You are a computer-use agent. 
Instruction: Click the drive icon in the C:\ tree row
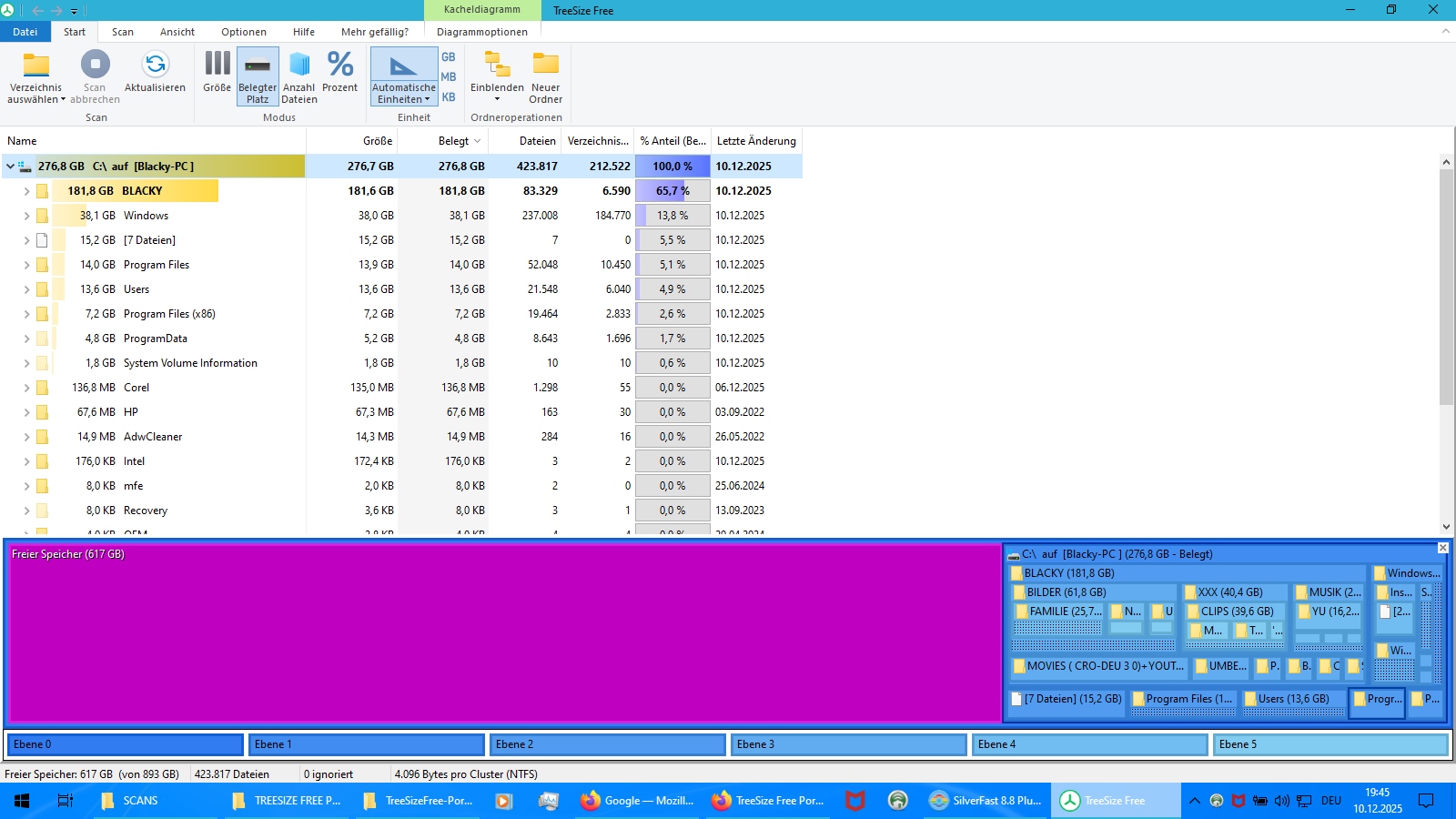click(25, 167)
